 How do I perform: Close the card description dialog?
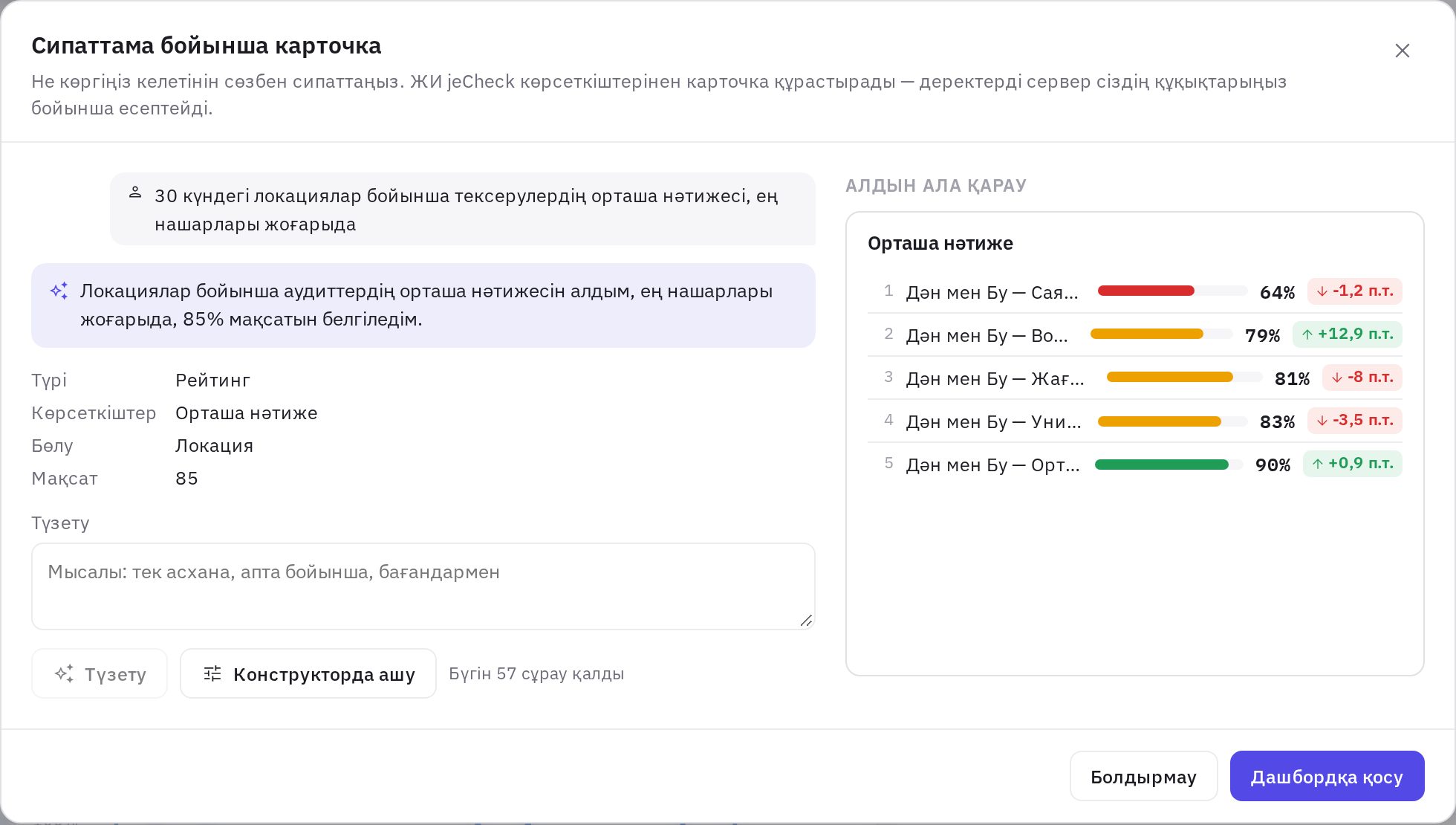coord(1402,51)
